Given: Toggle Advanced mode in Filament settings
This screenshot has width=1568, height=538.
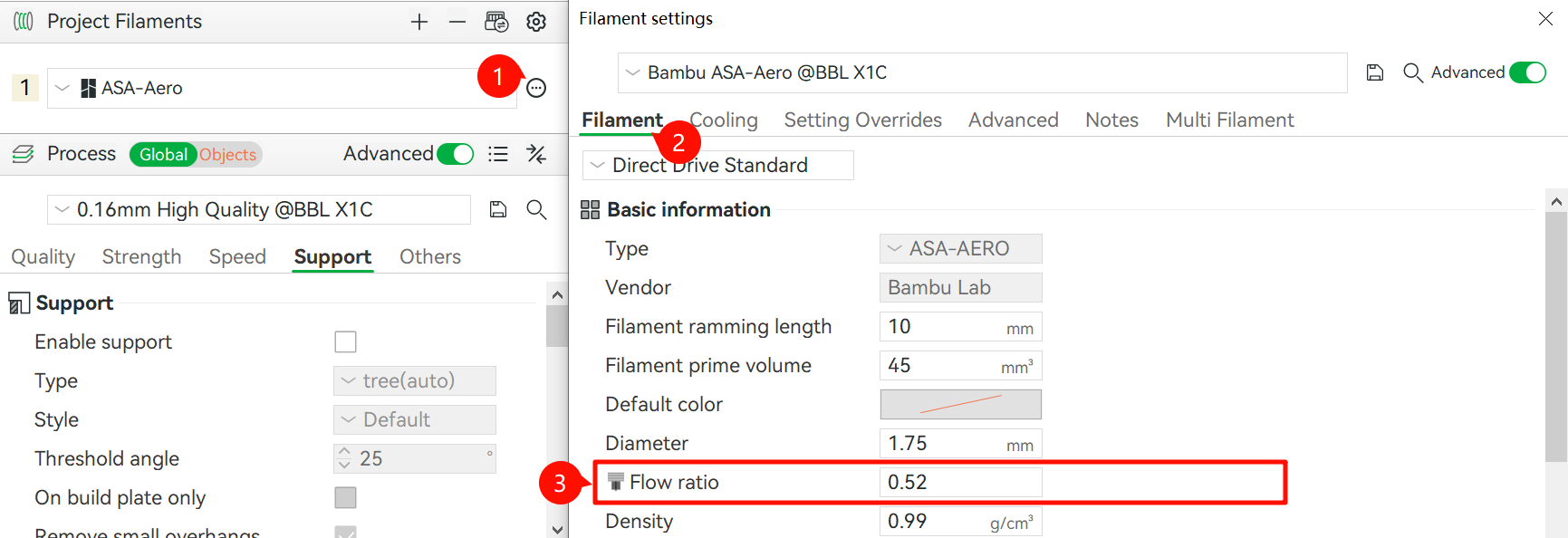Looking at the screenshot, I should 1527,72.
